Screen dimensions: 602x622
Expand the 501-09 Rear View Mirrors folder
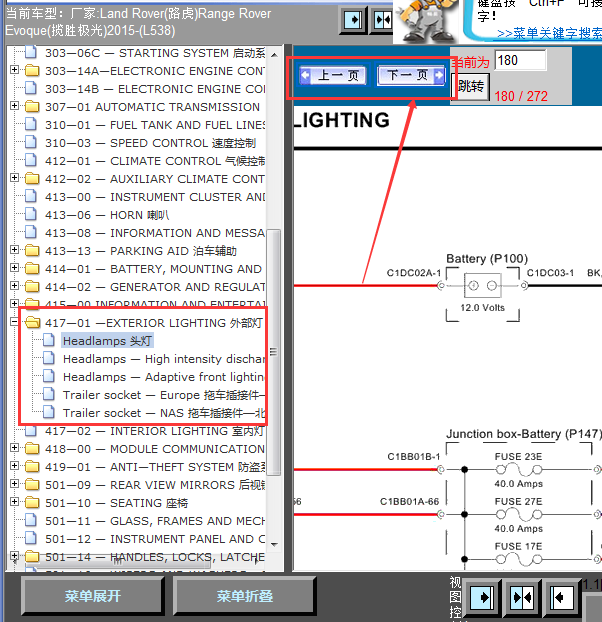[14, 484]
